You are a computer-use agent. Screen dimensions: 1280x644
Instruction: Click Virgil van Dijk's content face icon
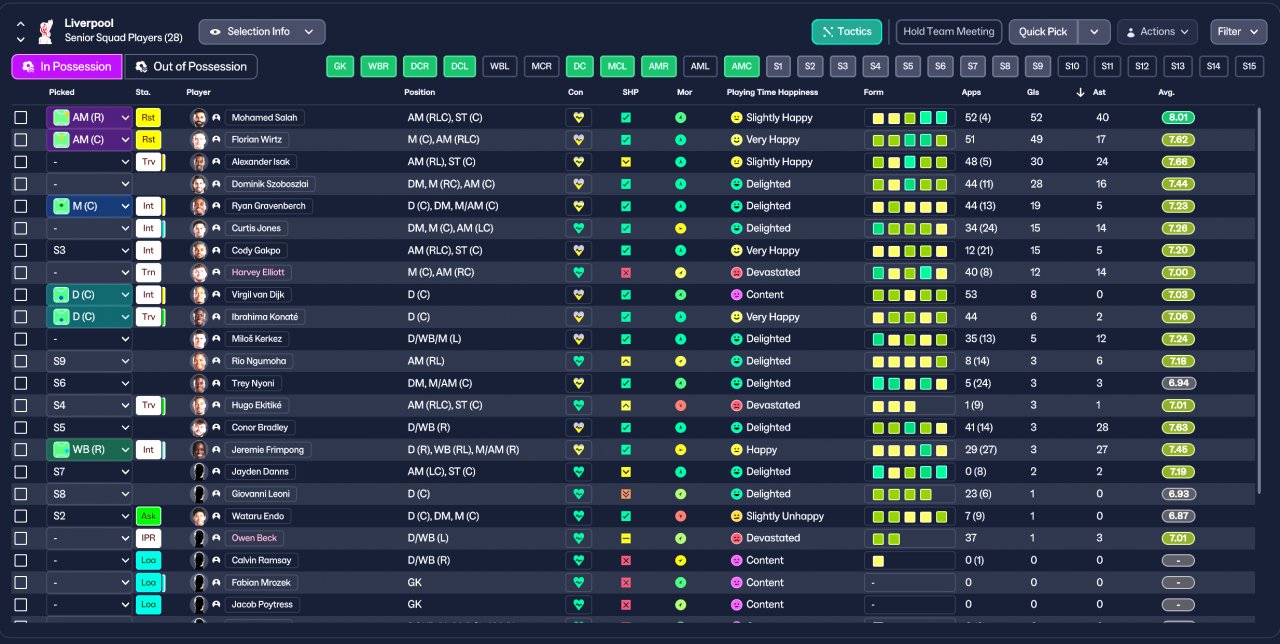pyautogui.click(x=737, y=294)
